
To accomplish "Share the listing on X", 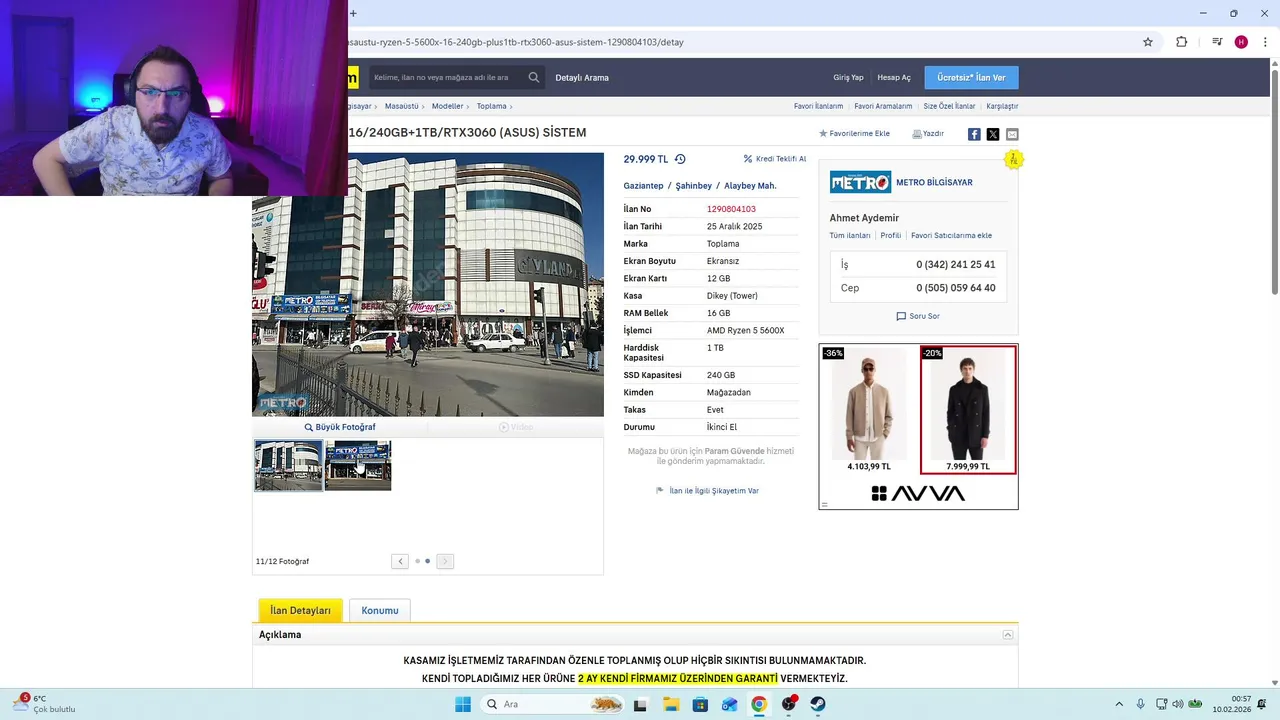I will (x=993, y=134).
